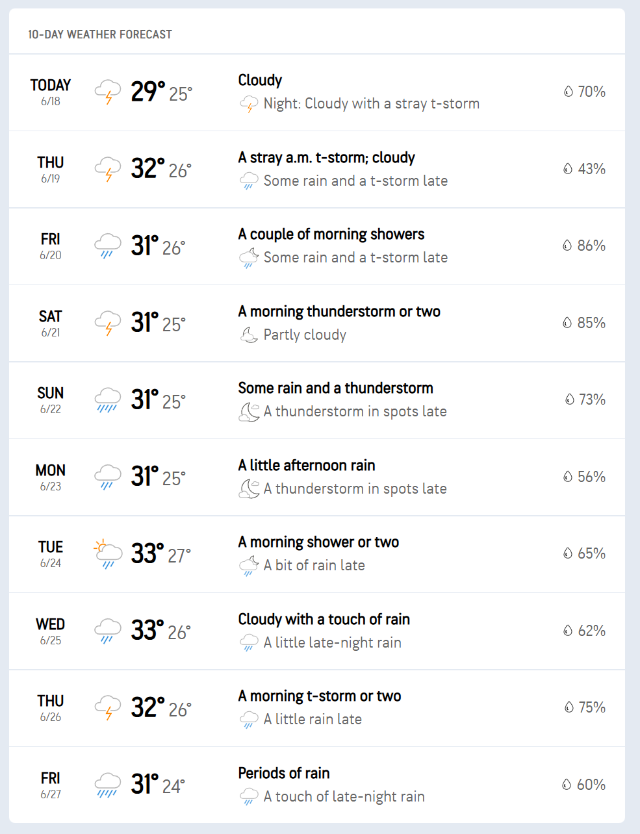Click the raindrop icon beside 70%
Screen dimensions: 640x834
coord(568,92)
